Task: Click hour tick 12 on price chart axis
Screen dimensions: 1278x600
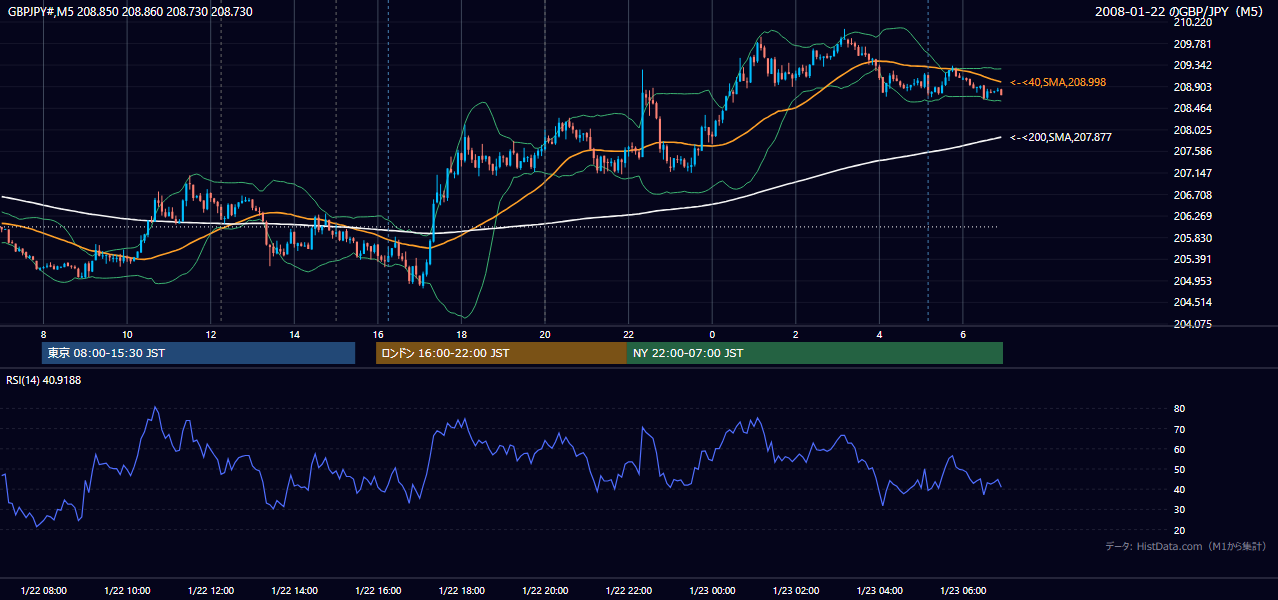Action: pos(211,334)
